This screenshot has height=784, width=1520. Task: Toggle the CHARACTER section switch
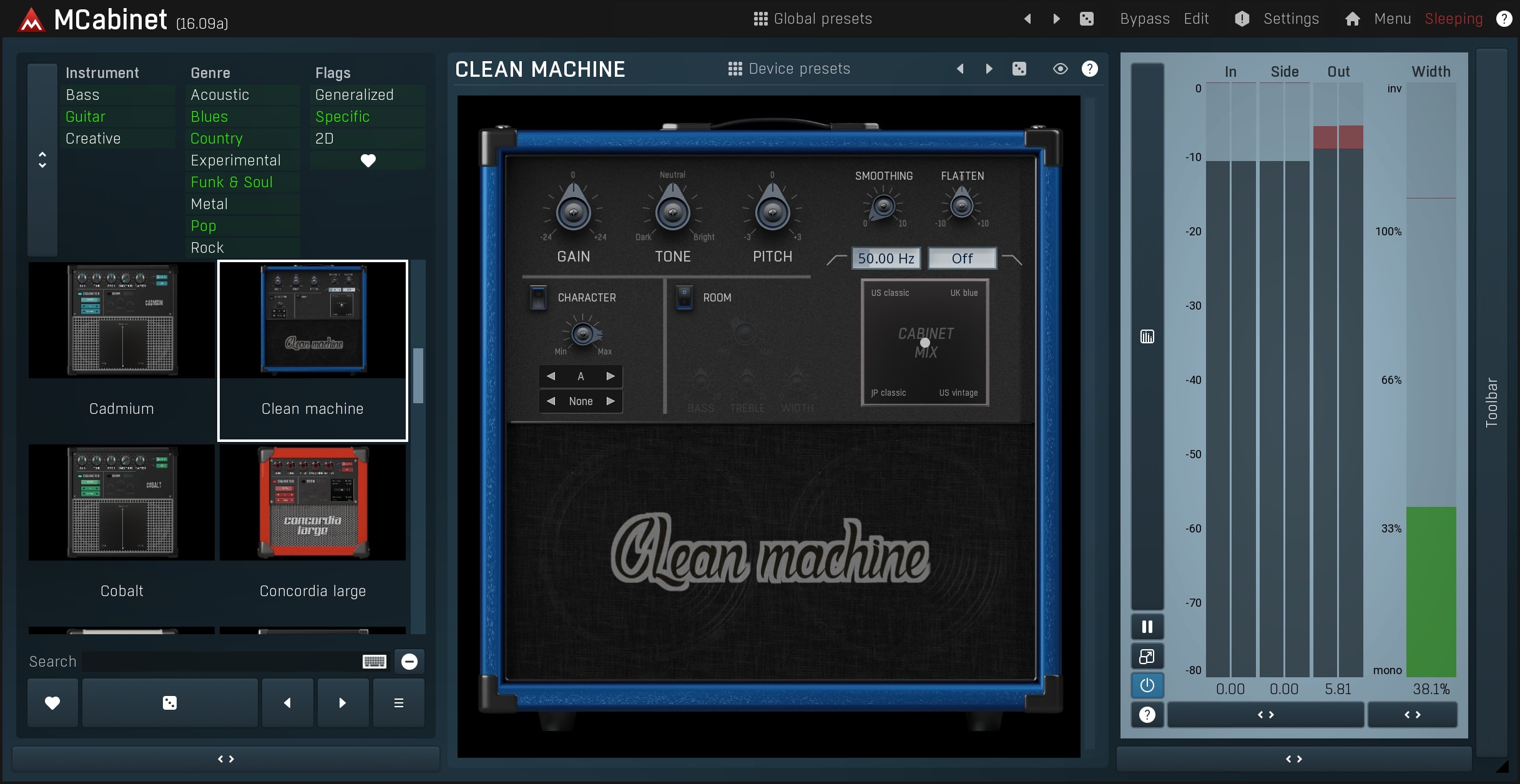(537, 298)
